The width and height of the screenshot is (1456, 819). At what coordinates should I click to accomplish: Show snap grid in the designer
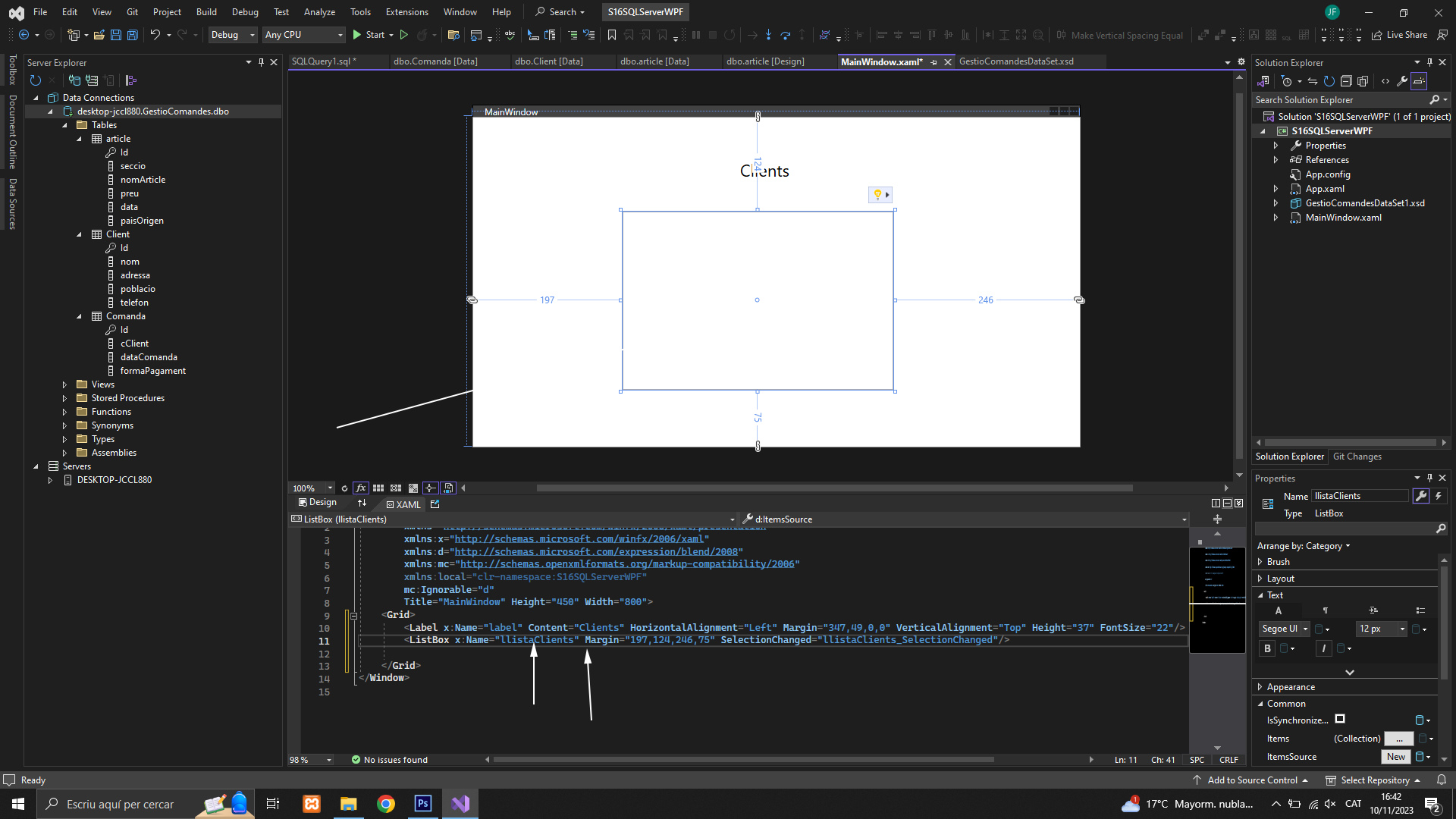[x=378, y=488]
